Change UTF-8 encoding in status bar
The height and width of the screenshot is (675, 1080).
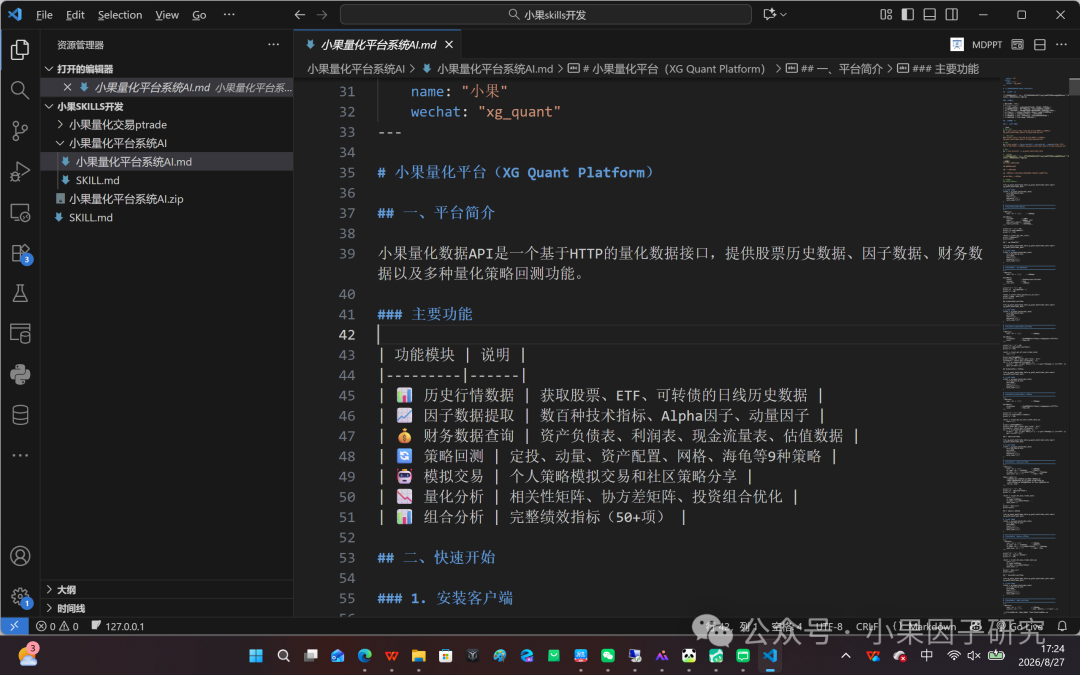(829, 626)
